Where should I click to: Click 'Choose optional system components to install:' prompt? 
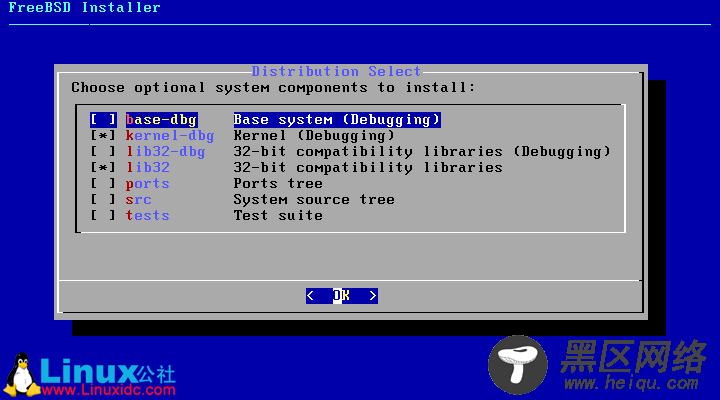click(x=274, y=88)
